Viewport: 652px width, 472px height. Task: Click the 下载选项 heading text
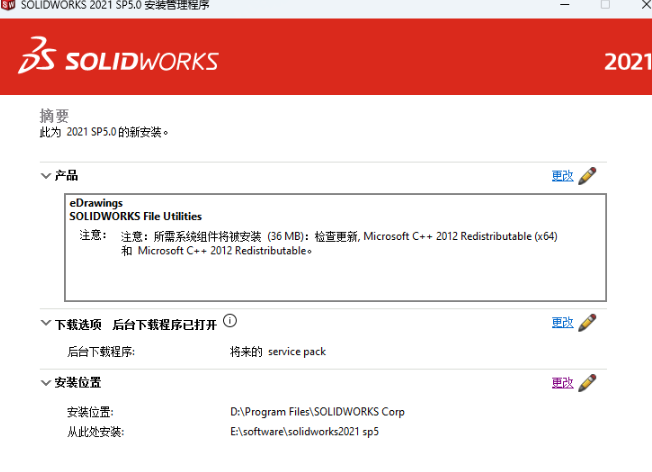(x=78, y=324)
